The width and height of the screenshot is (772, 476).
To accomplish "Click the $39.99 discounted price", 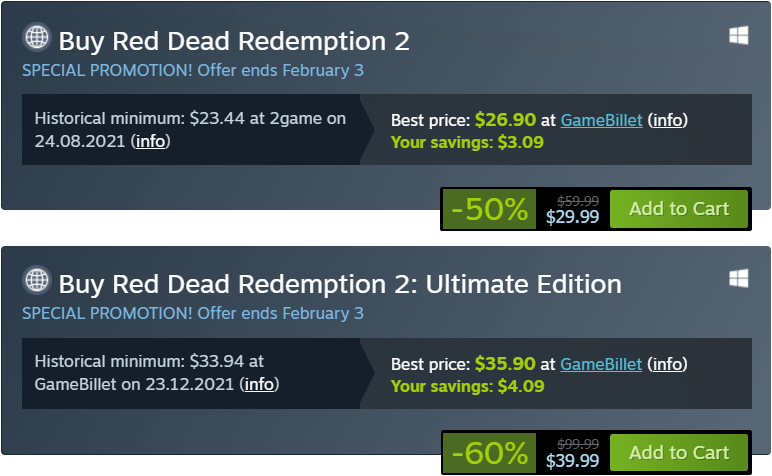I will point(572,461).
